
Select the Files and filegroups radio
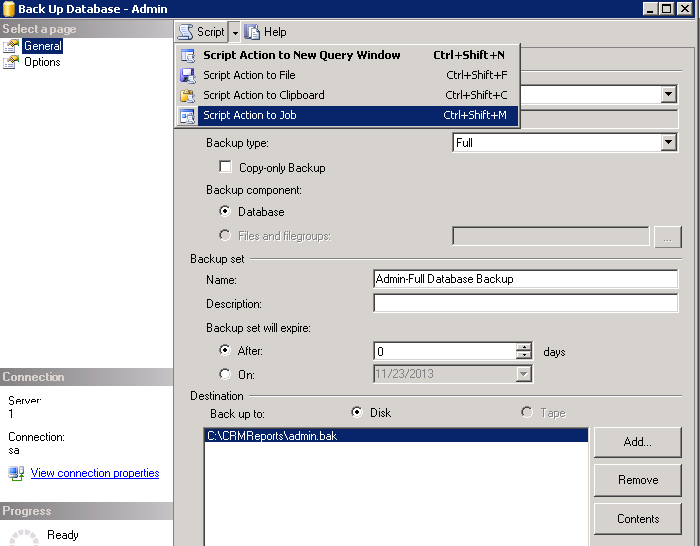click(225, 235)
